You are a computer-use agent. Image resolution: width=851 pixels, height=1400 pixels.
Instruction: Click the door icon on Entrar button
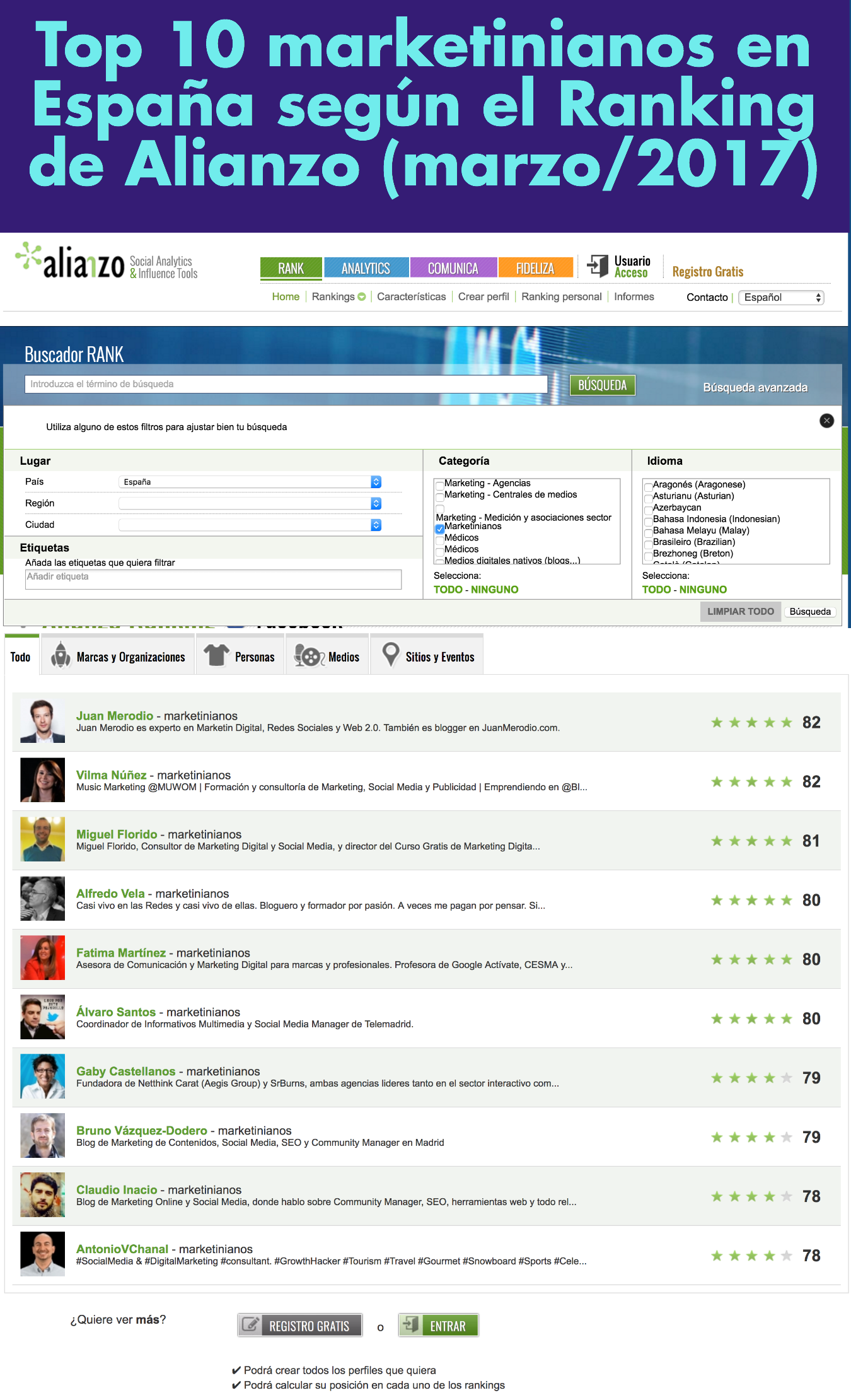(x=411, y=1324)
